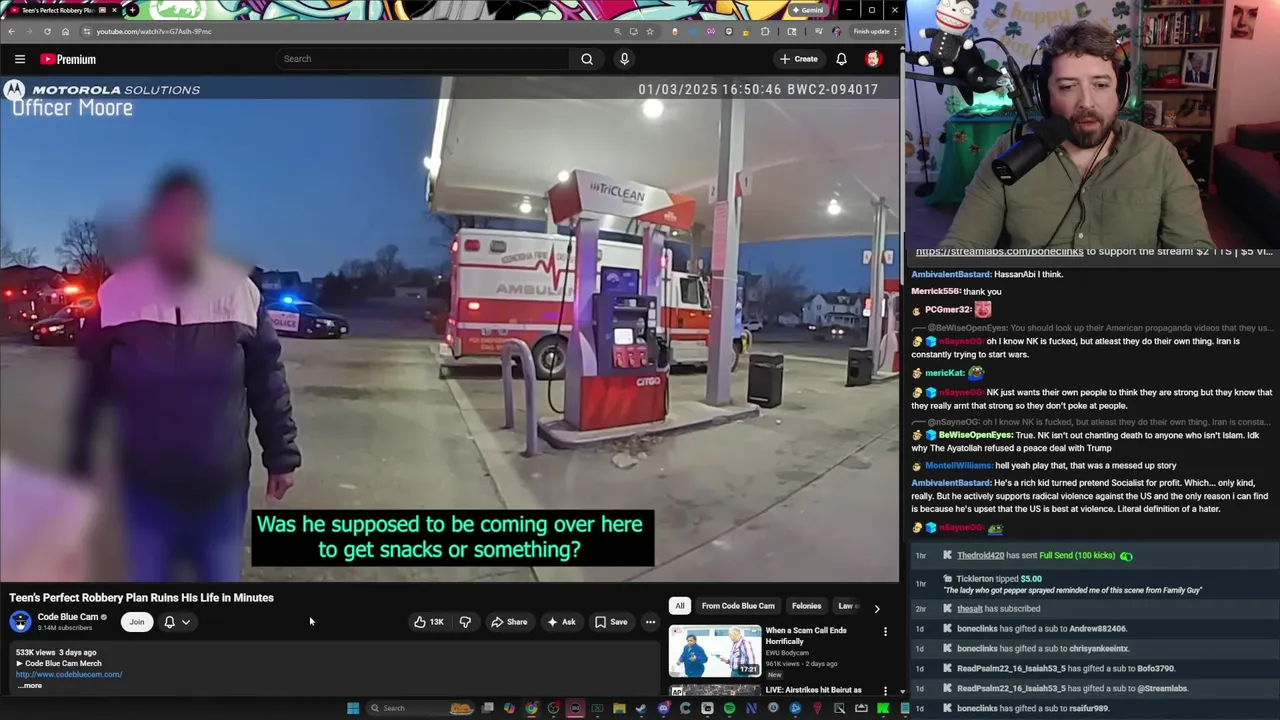
Task: Join the Code Blue Cam channel
Action: click(137, 622)
